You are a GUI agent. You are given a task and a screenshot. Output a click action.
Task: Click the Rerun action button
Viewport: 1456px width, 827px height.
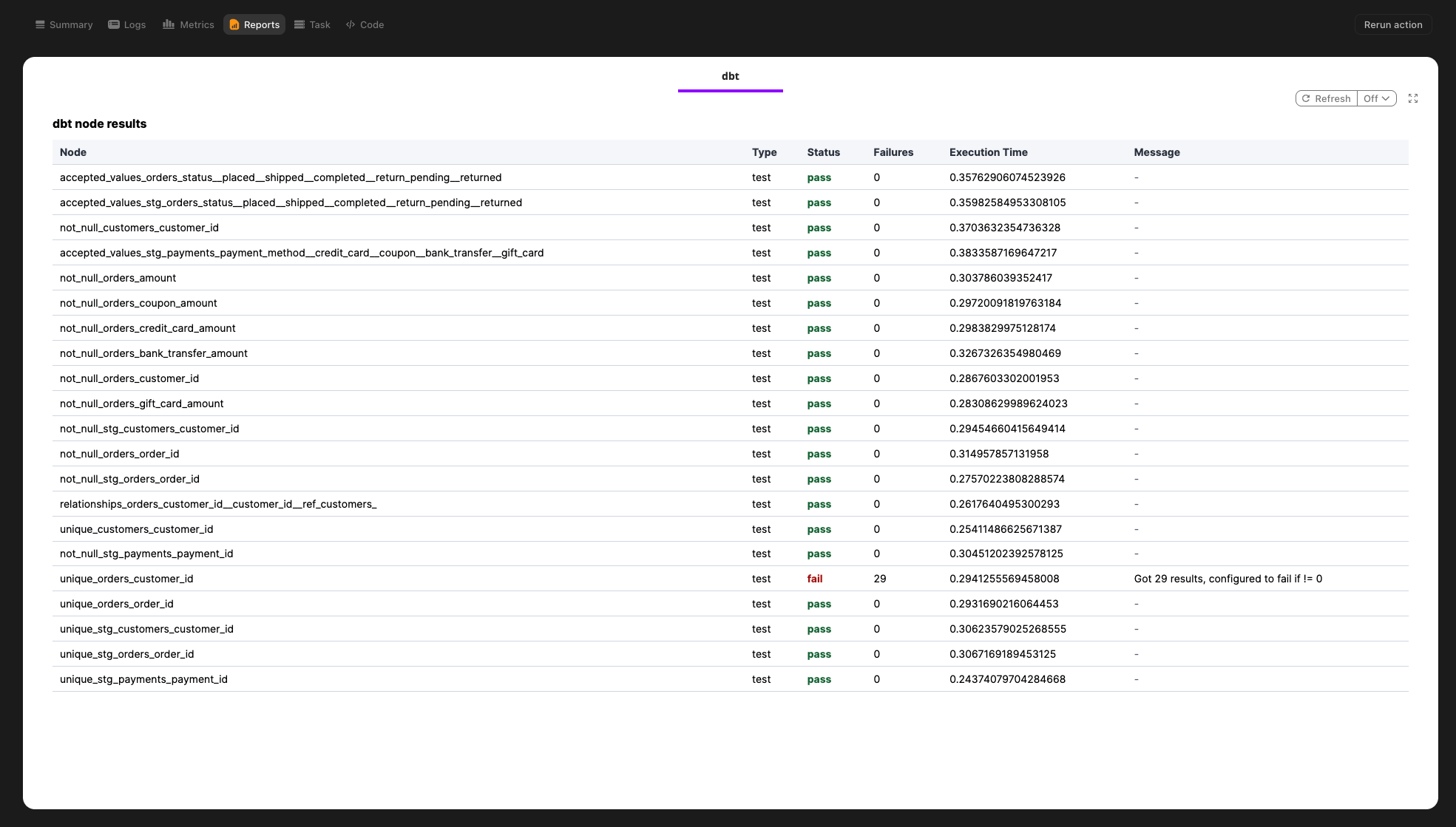tap(1393, 24)
